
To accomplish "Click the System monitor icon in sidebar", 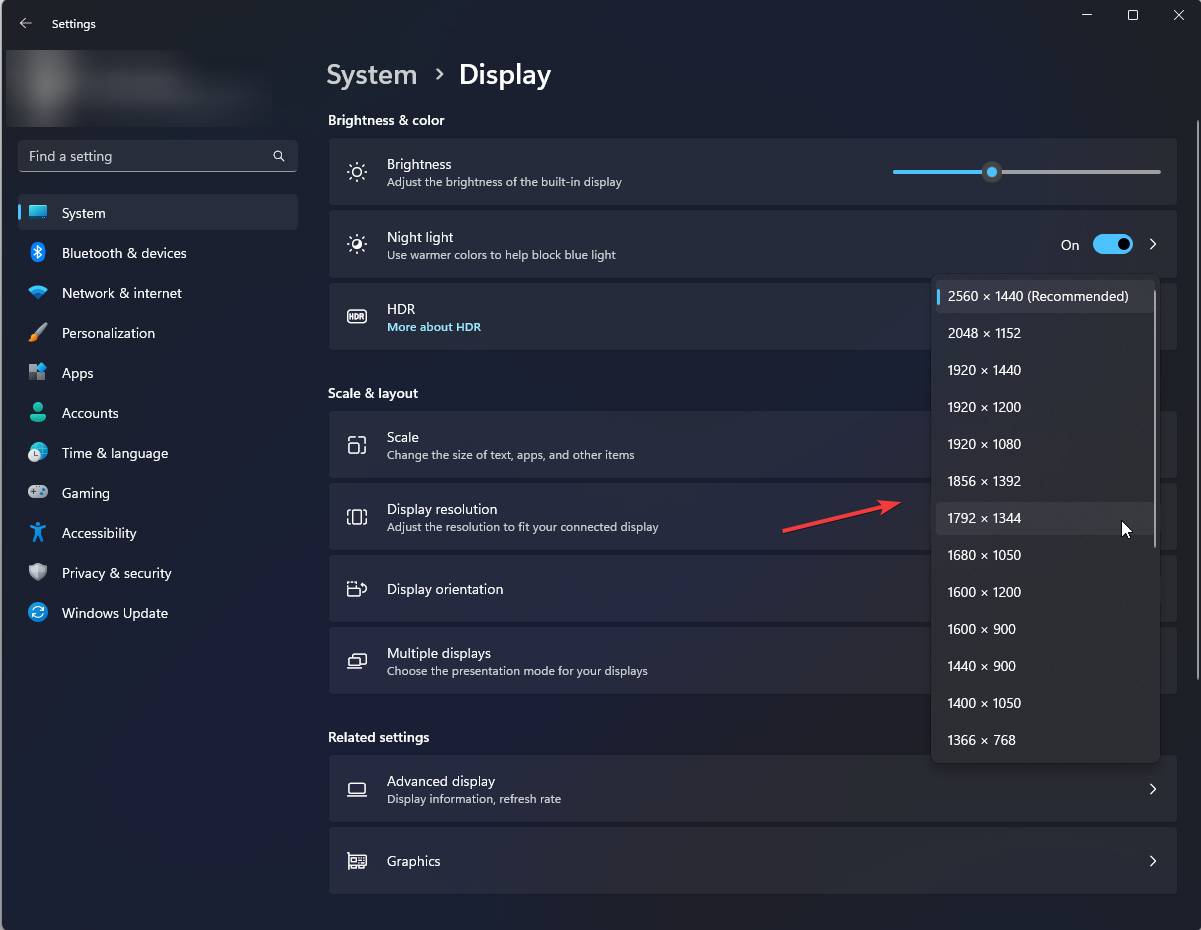I will [38, 212].
